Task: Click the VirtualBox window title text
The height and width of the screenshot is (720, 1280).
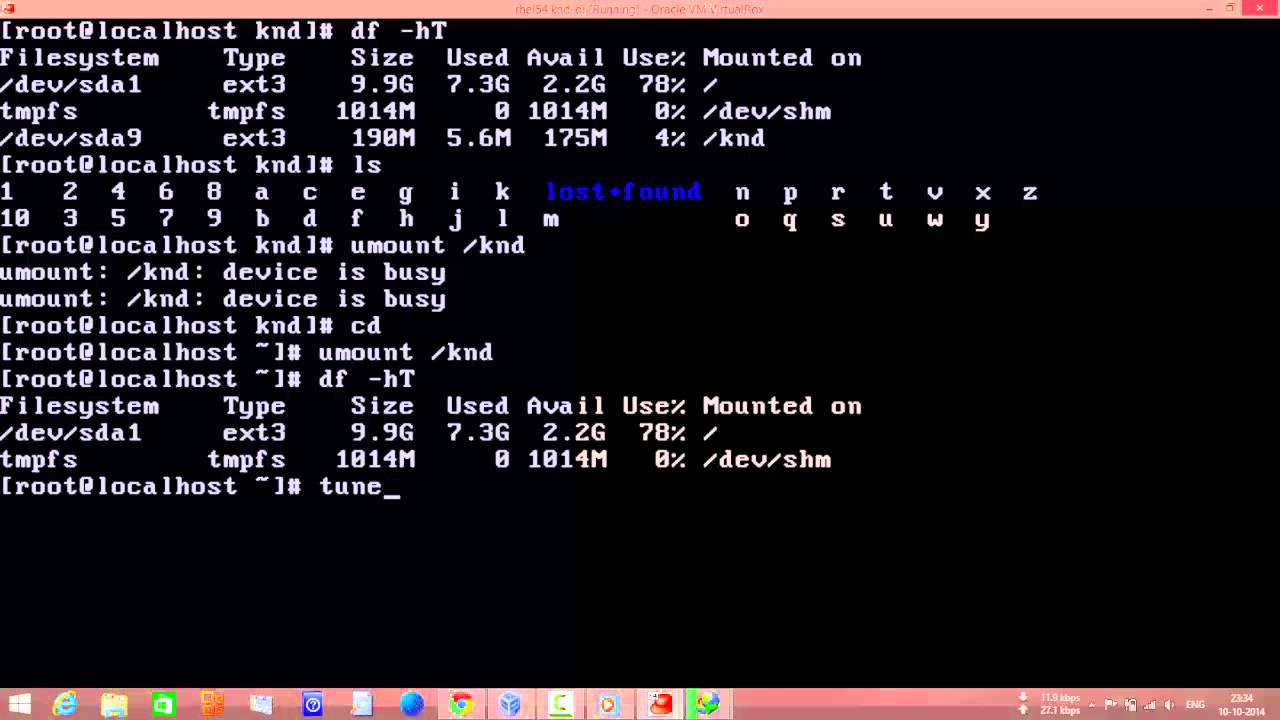Action: [638, 9]
